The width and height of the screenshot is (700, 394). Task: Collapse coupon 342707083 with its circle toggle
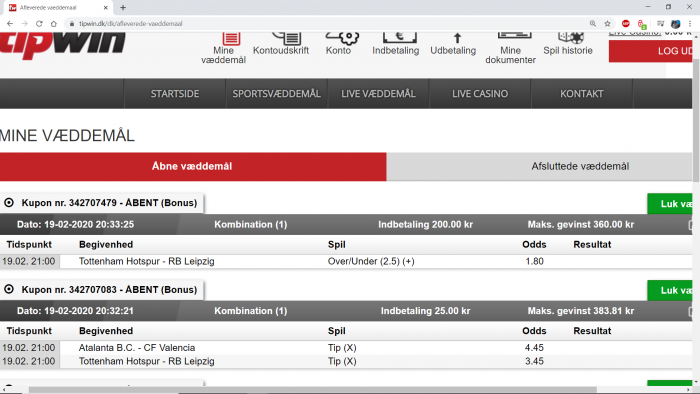tap(9, 290)
